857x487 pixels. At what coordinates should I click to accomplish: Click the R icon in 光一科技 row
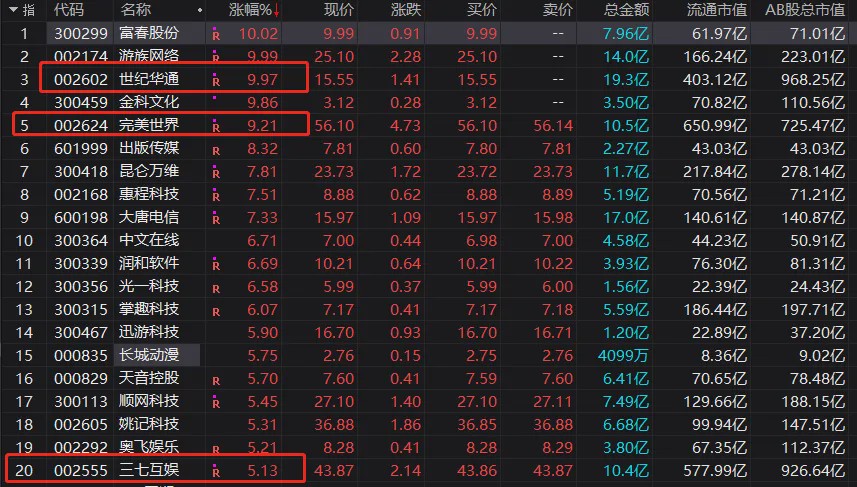pyautogui.click(x=216, y=288)
